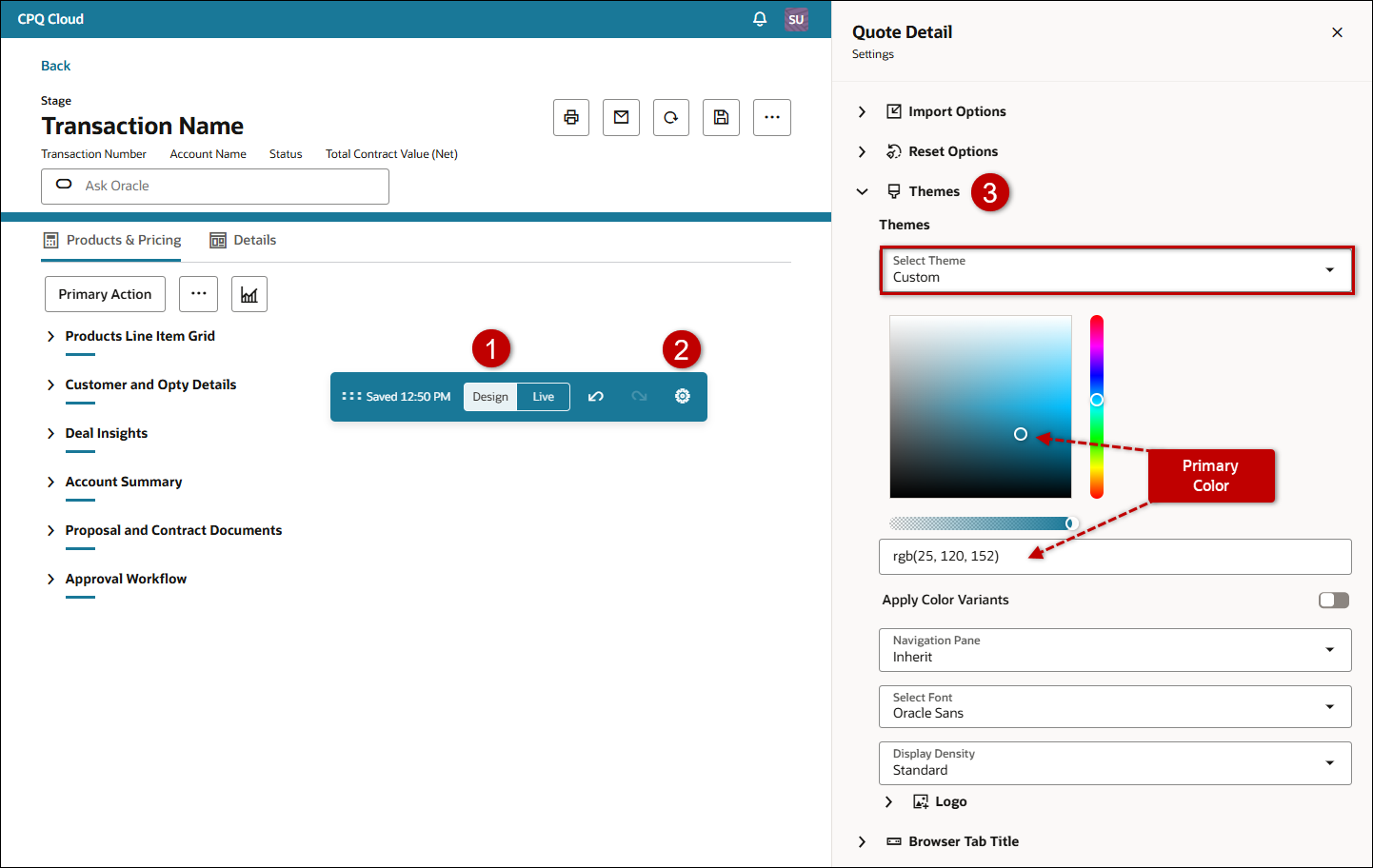Click the email envelope icon
The height and width of the screenshot is (868, 1373).
[x=621, y=117]
